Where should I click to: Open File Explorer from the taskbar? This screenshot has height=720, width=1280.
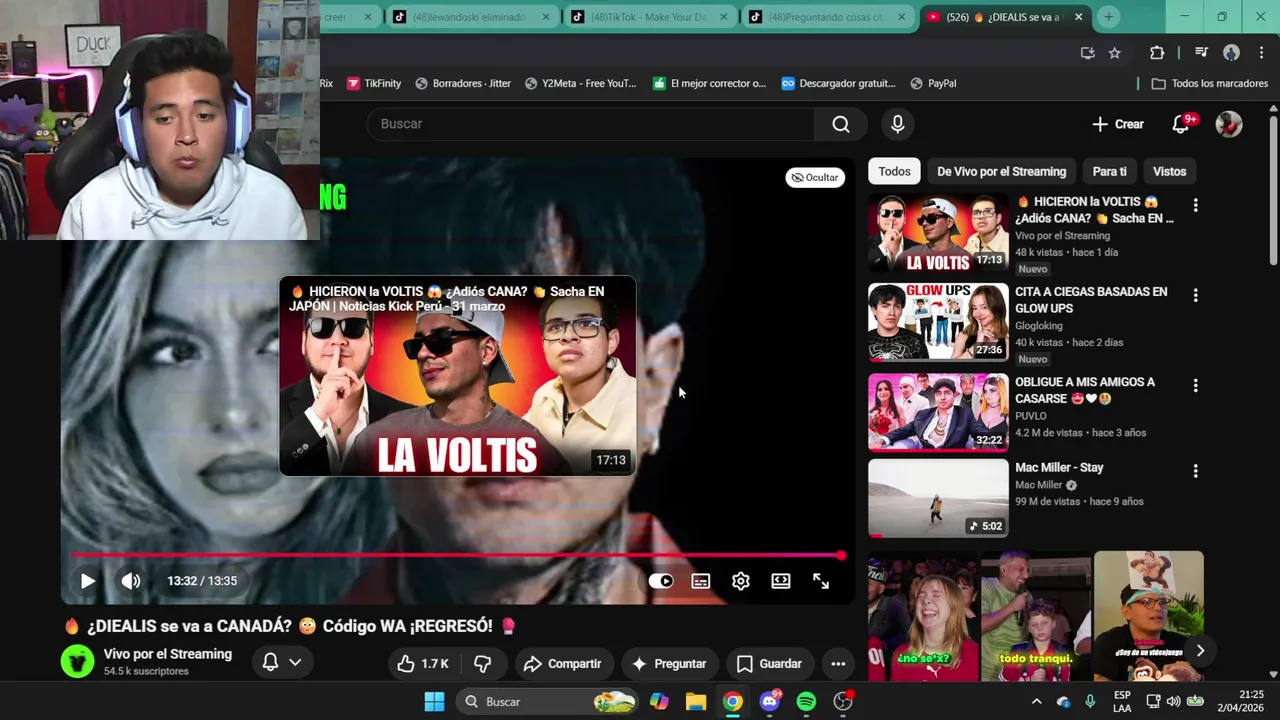pyautogui.click(x=696, y=702)
